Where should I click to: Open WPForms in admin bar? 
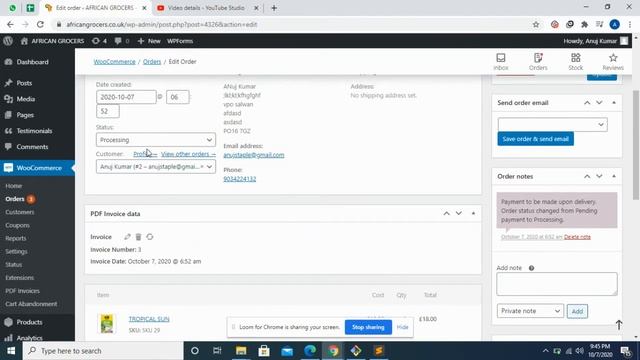tap(180, 41)
